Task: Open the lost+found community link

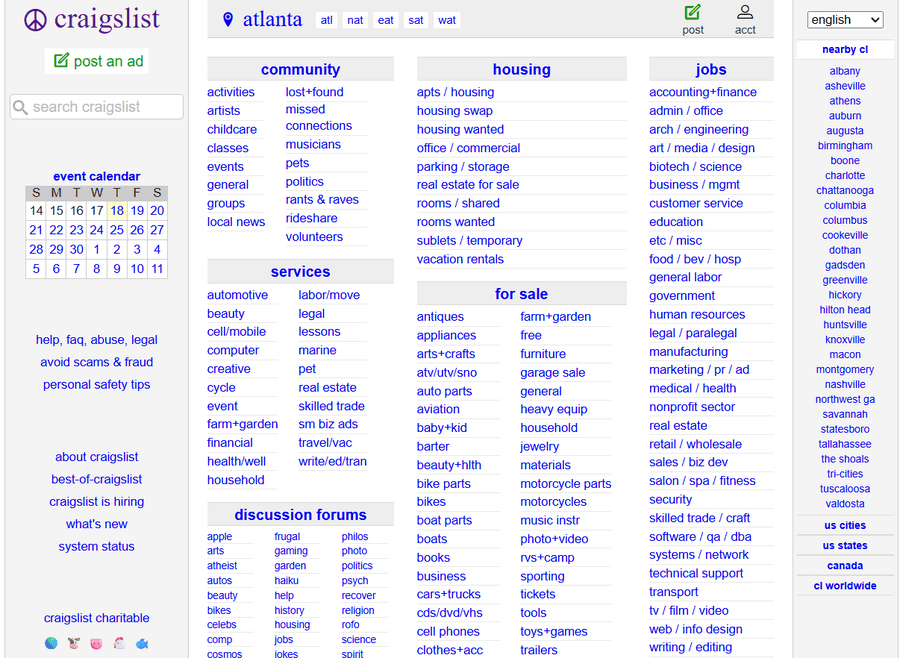Action: (x=315, y=92)
